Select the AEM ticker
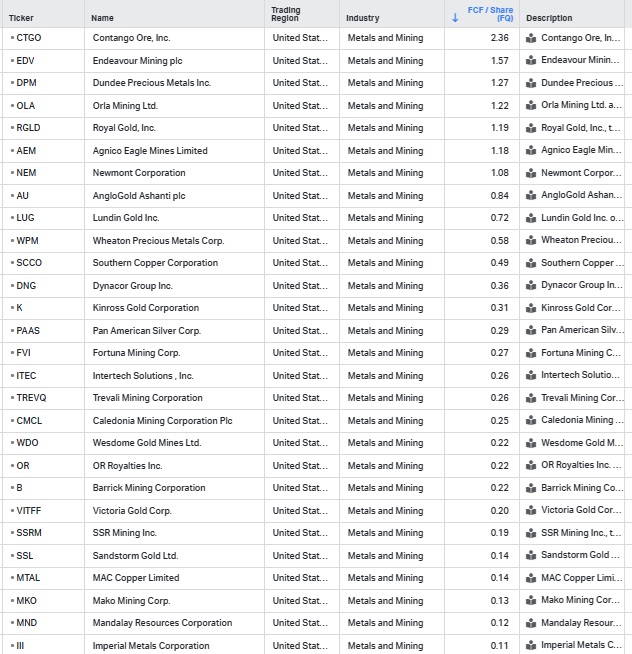This screenshot has height=654, width=632. (x=26, y=151)
